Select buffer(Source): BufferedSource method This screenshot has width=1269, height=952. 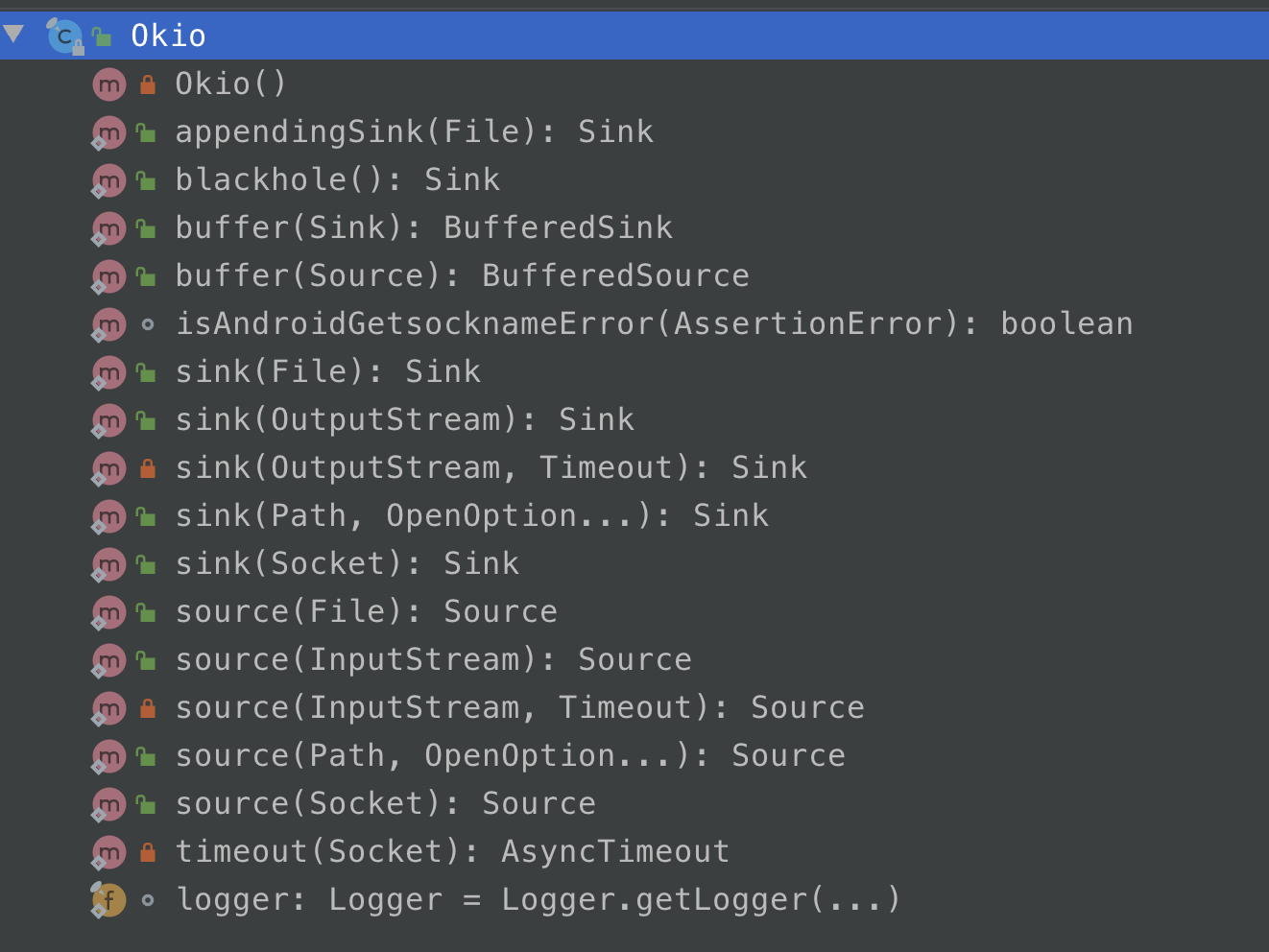coord(462,275)
